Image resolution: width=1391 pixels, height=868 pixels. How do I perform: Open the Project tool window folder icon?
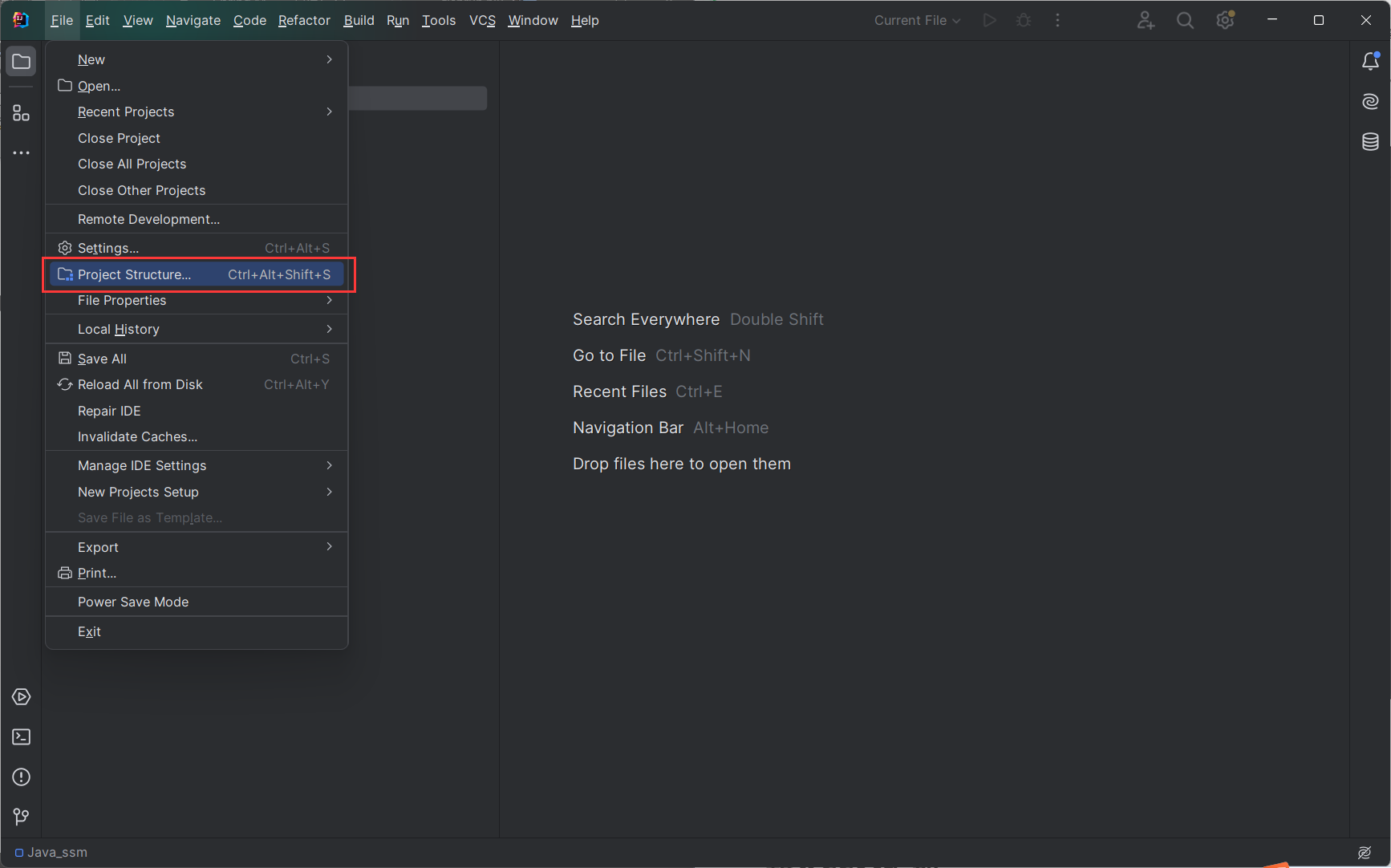coord(22,62)
